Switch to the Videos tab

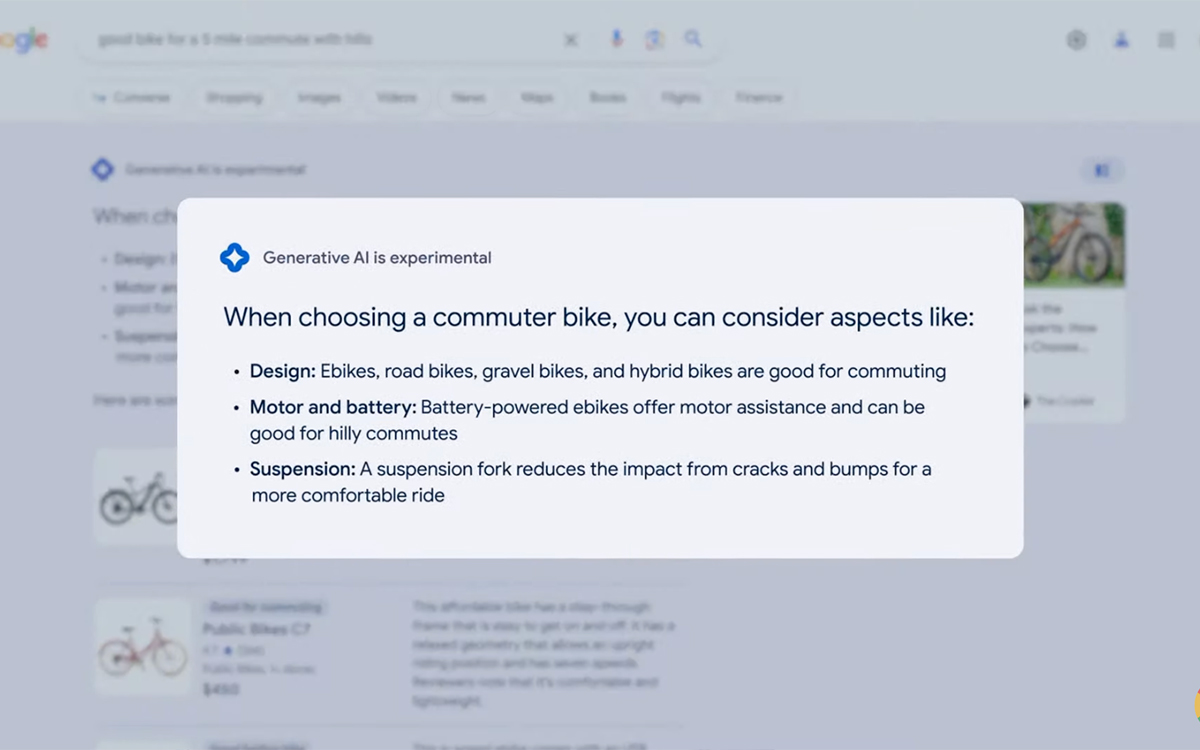pyautogui.click(x=397, y=98)
